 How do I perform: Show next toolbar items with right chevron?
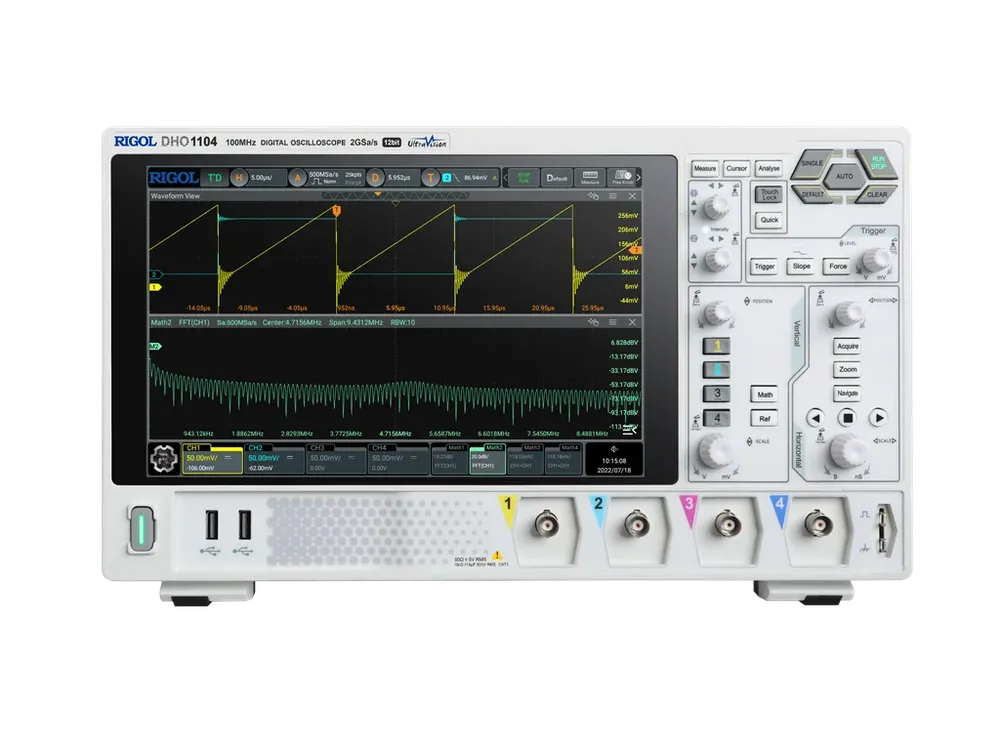[x=638, y=178]
